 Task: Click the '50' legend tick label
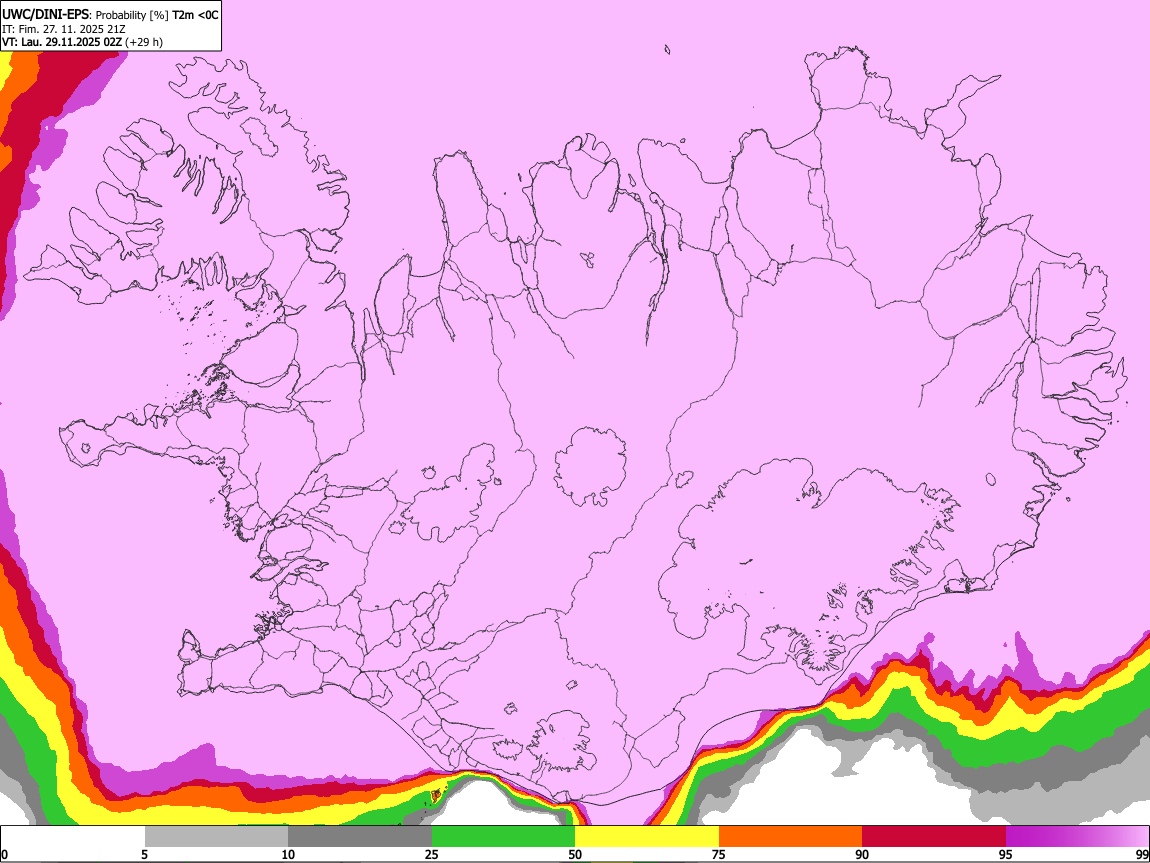pos(575,855)
